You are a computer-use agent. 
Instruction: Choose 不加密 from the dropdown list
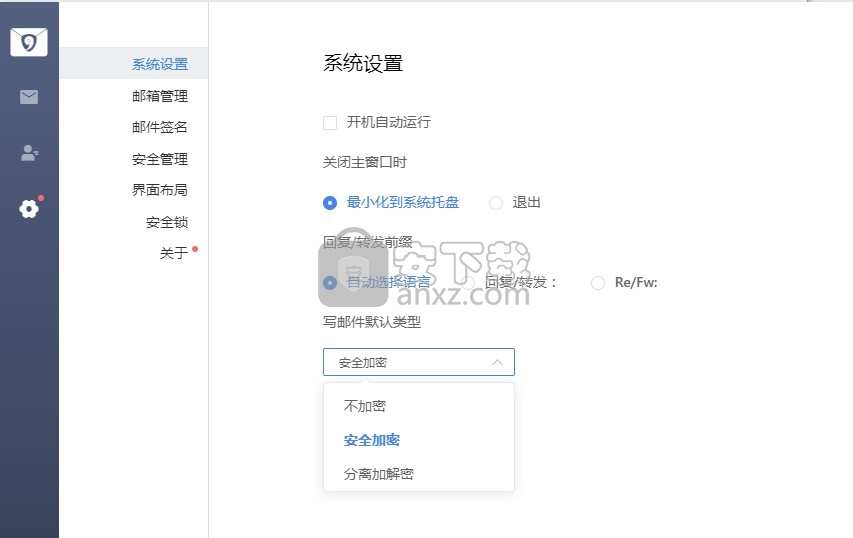pyautogui.click(x=419, y=406)
